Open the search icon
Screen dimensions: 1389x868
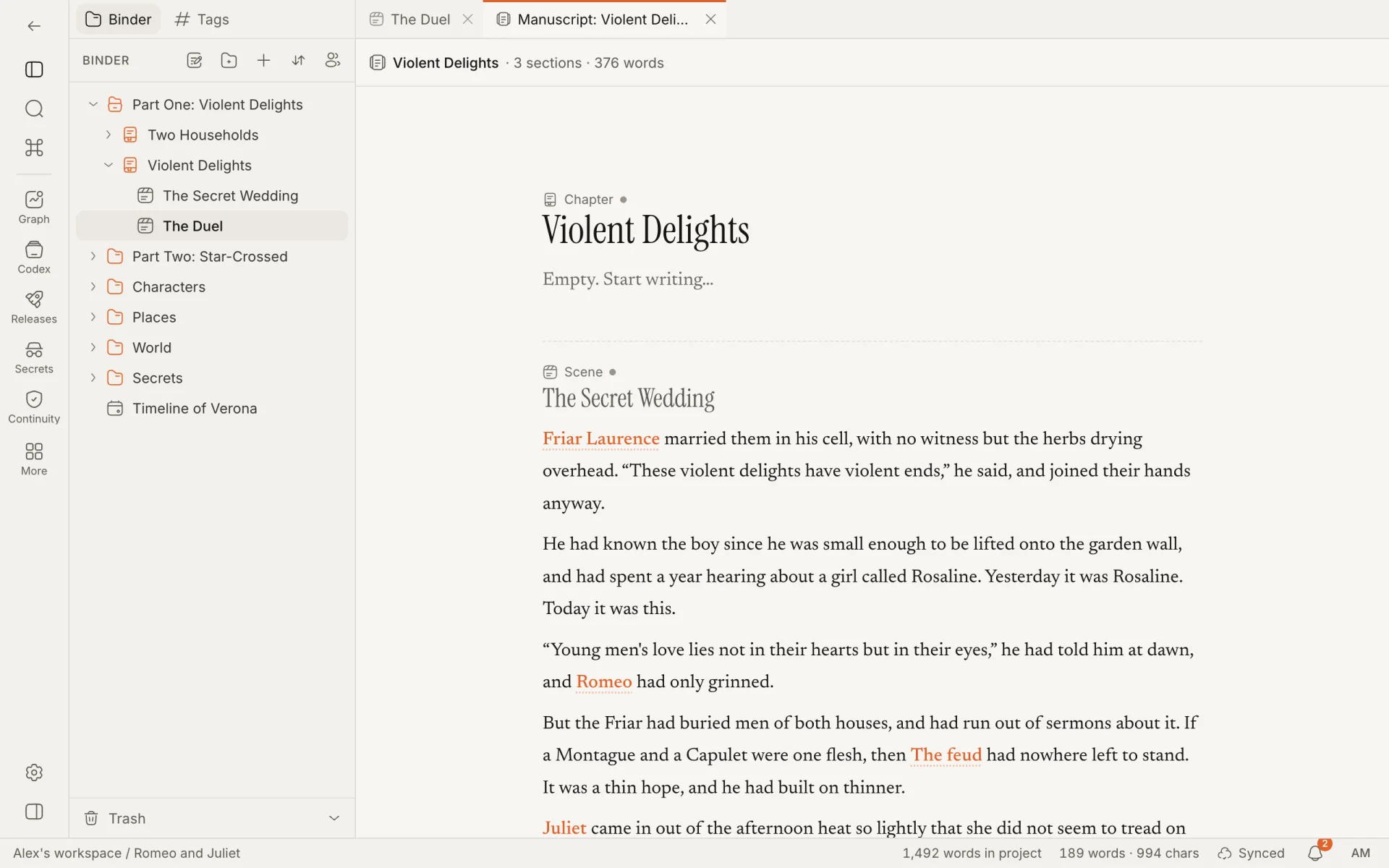[x=34, y=109]
